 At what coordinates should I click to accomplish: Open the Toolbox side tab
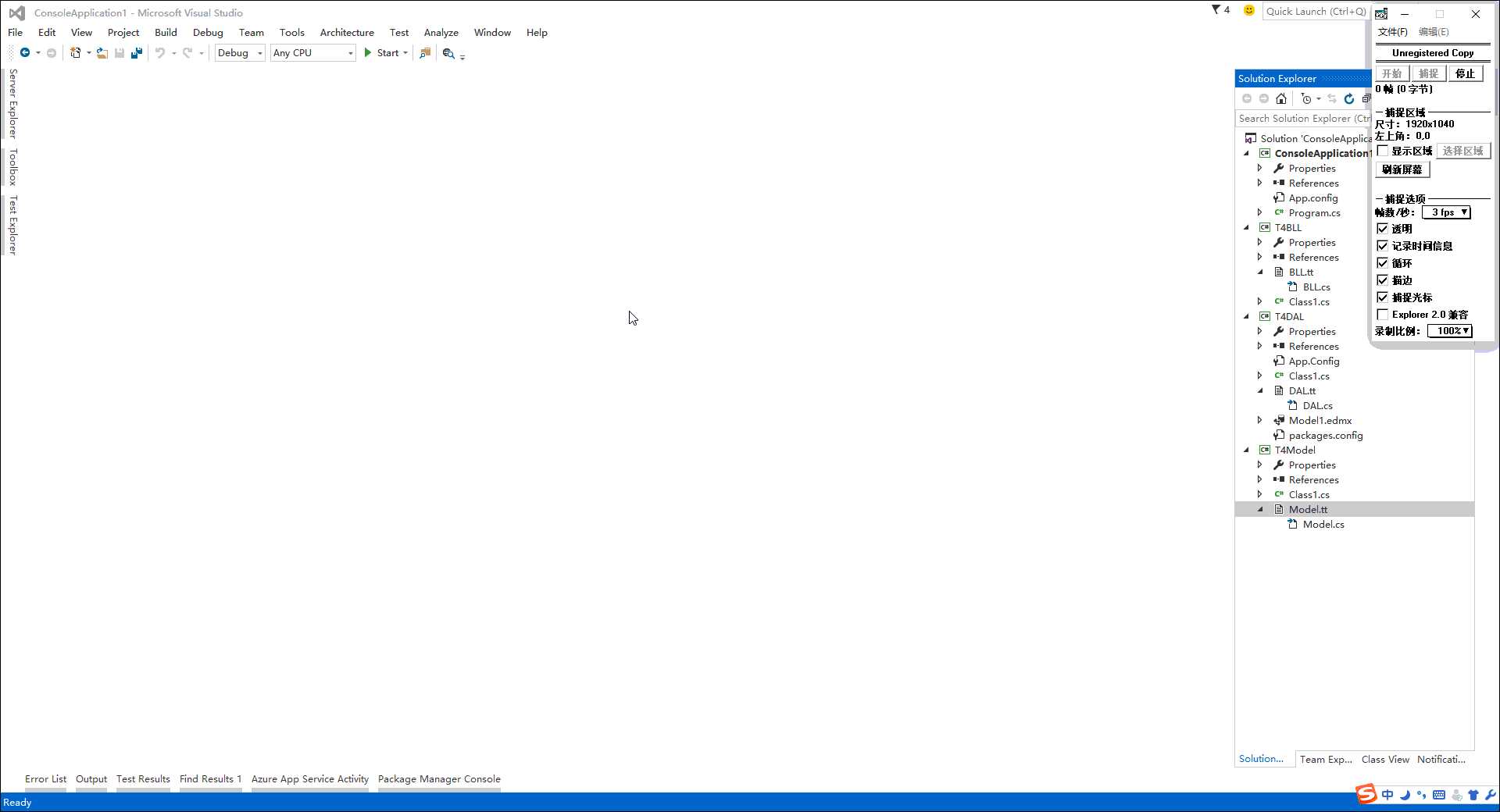(x=13, y=166)
